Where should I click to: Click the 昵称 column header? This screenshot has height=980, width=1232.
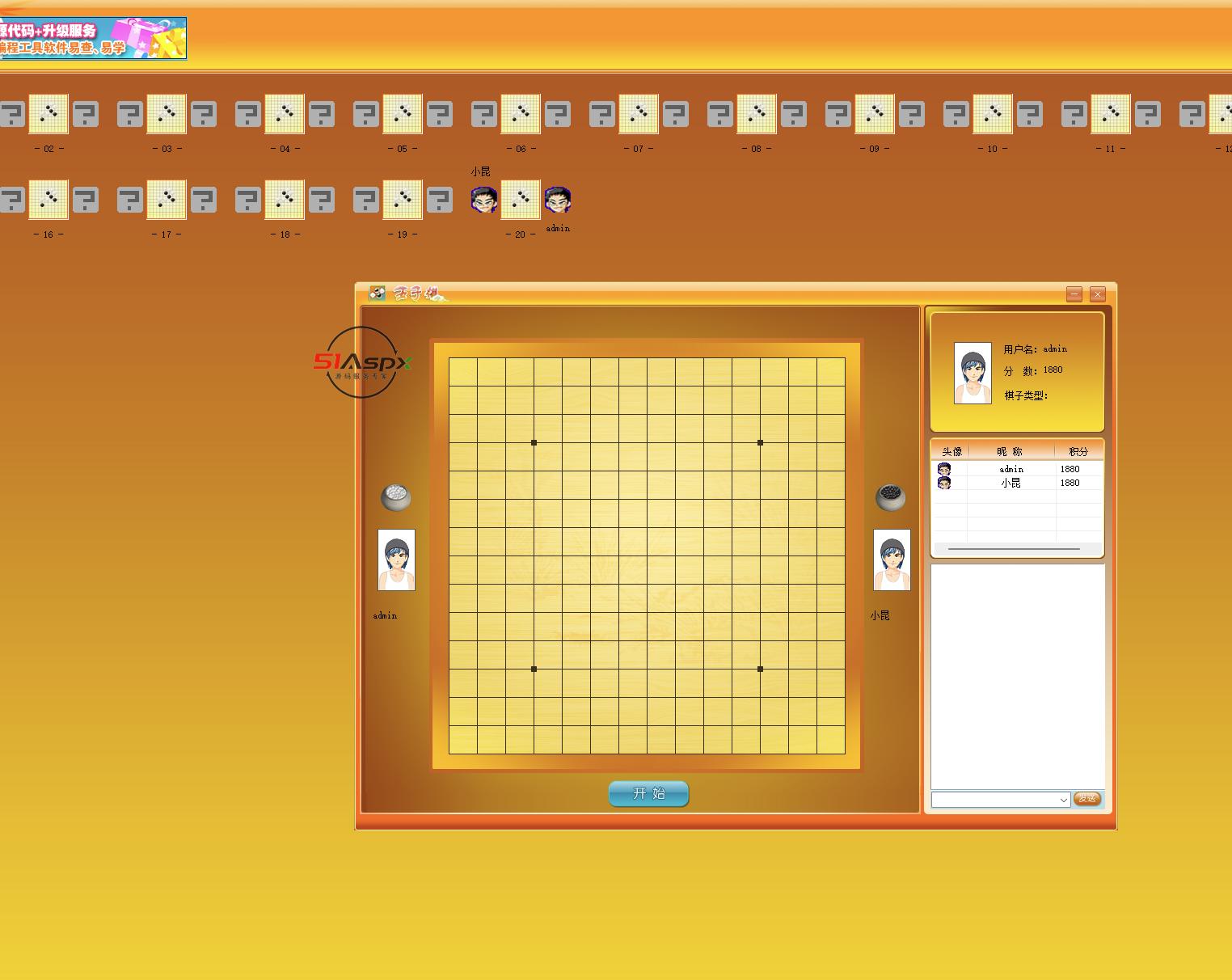click(x=1010, y=451)
